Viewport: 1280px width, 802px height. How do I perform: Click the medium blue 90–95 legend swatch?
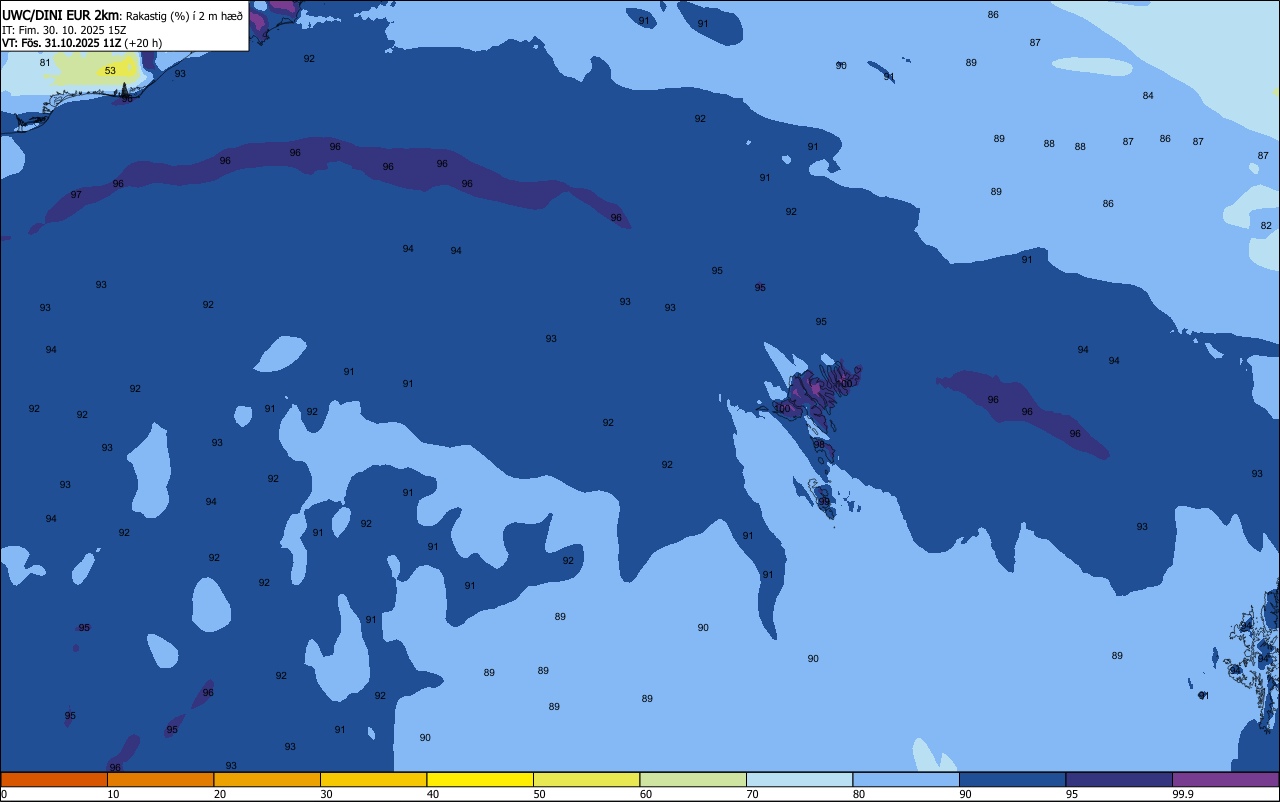[1012, 779]
